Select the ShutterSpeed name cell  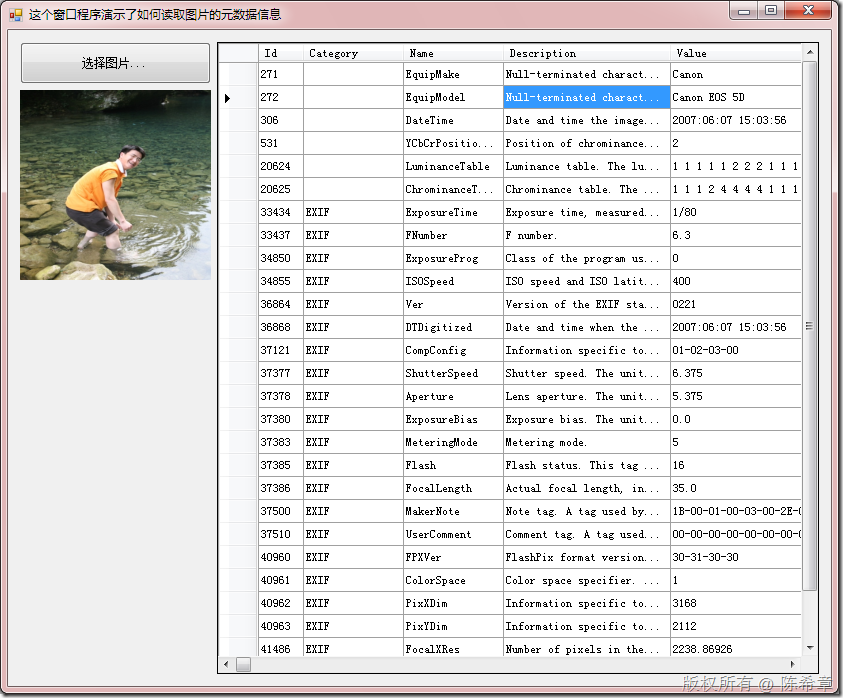pos(453,373)
